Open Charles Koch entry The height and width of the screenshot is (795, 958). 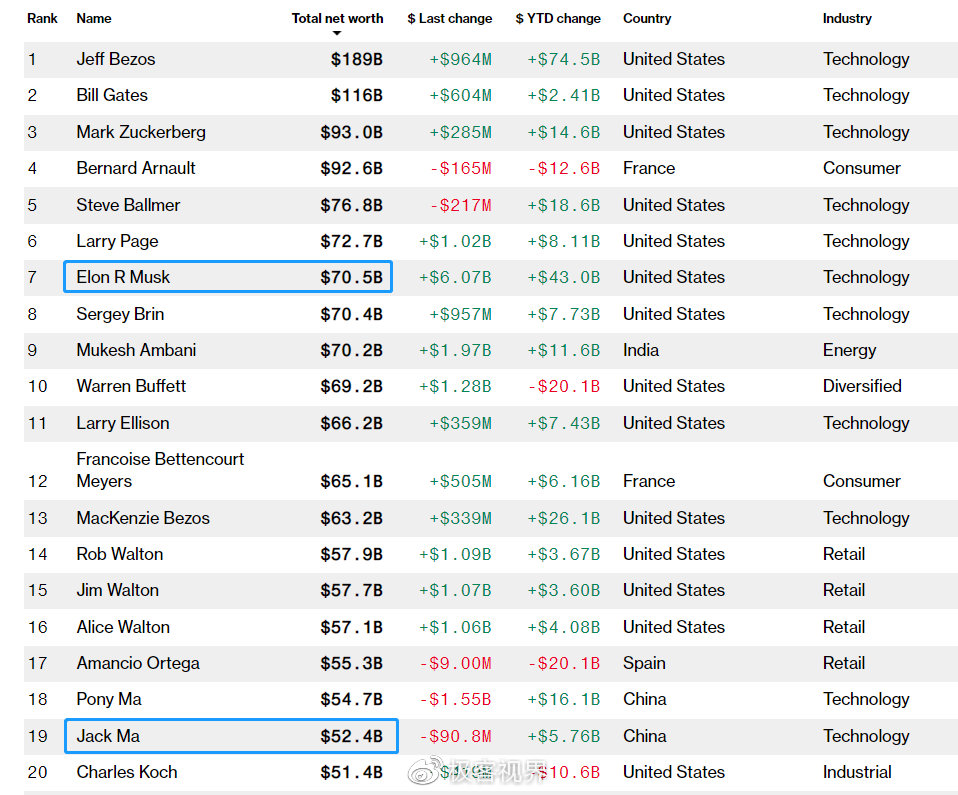(126, 772)
